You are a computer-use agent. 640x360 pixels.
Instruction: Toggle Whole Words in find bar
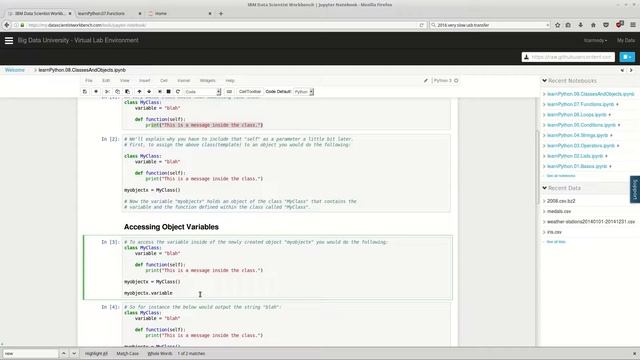point(160,353)
